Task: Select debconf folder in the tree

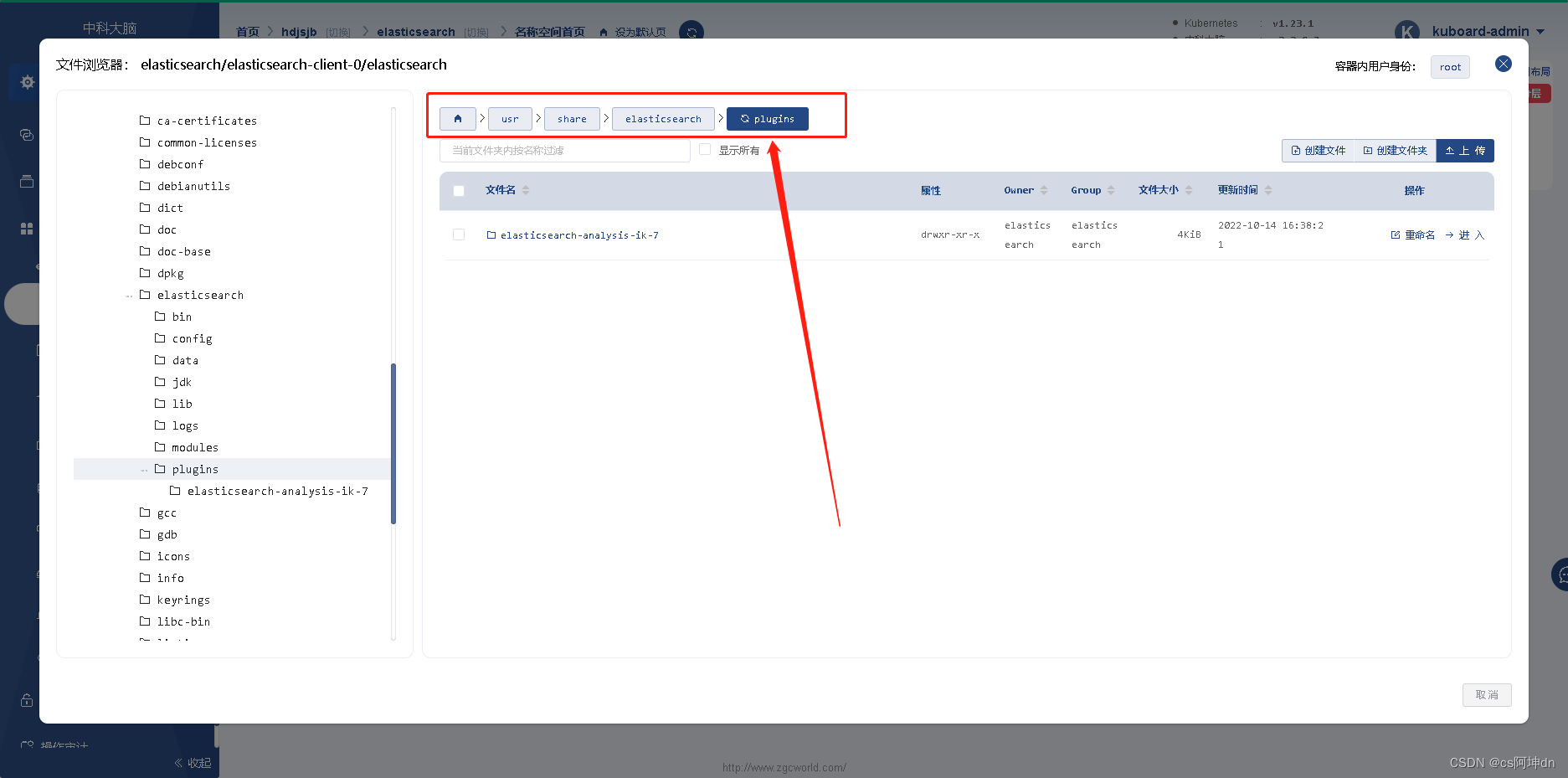Action: tap(180, 164)
